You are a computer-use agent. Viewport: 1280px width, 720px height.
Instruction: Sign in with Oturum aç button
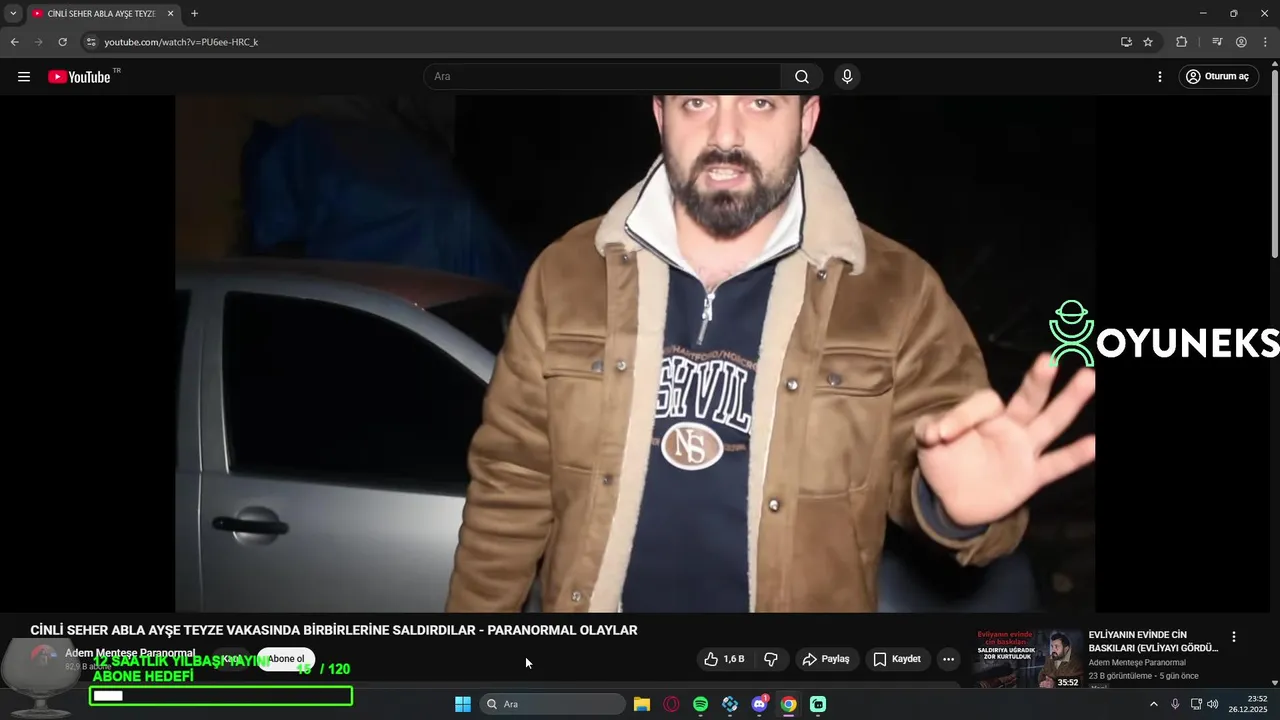[1217, 77]
